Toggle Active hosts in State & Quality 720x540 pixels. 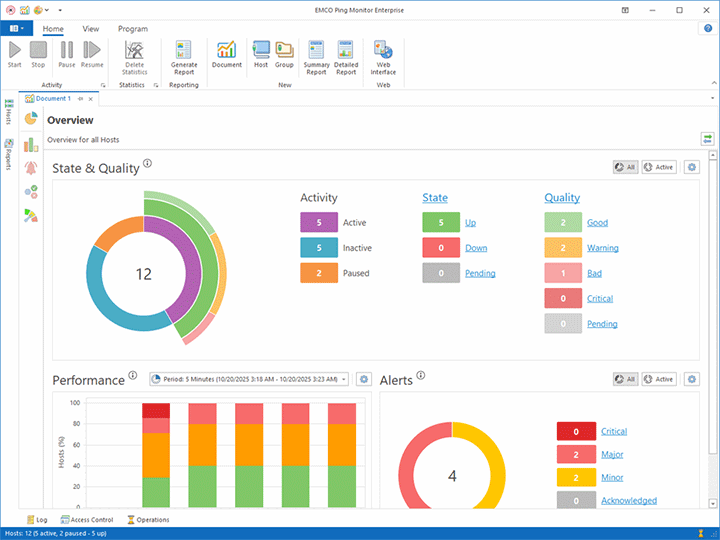pyautogui.click(x=658, y=167)
